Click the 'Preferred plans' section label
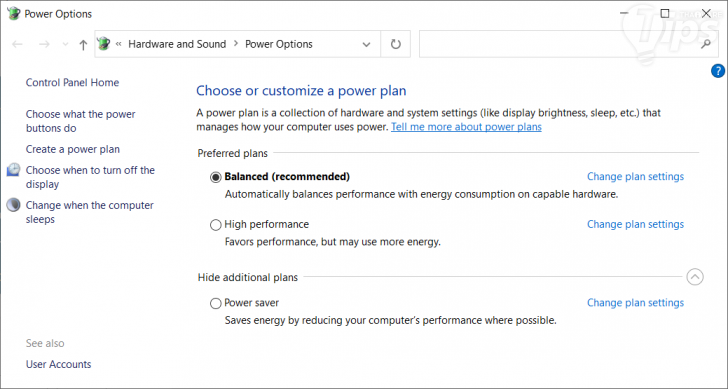This screenshot has width=728, height=389. click(233, 153)
